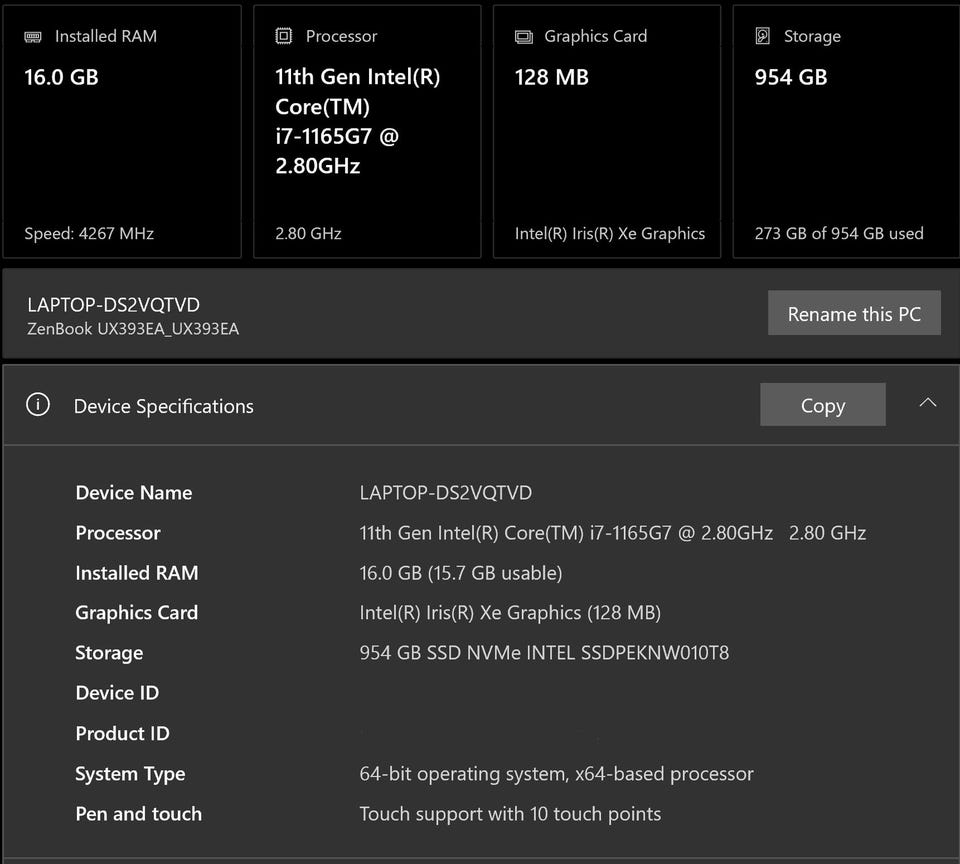960x864 pixels.
Task: Click the 16.0 GB (15.7 GB usable) value
Action: pos(460,573)
